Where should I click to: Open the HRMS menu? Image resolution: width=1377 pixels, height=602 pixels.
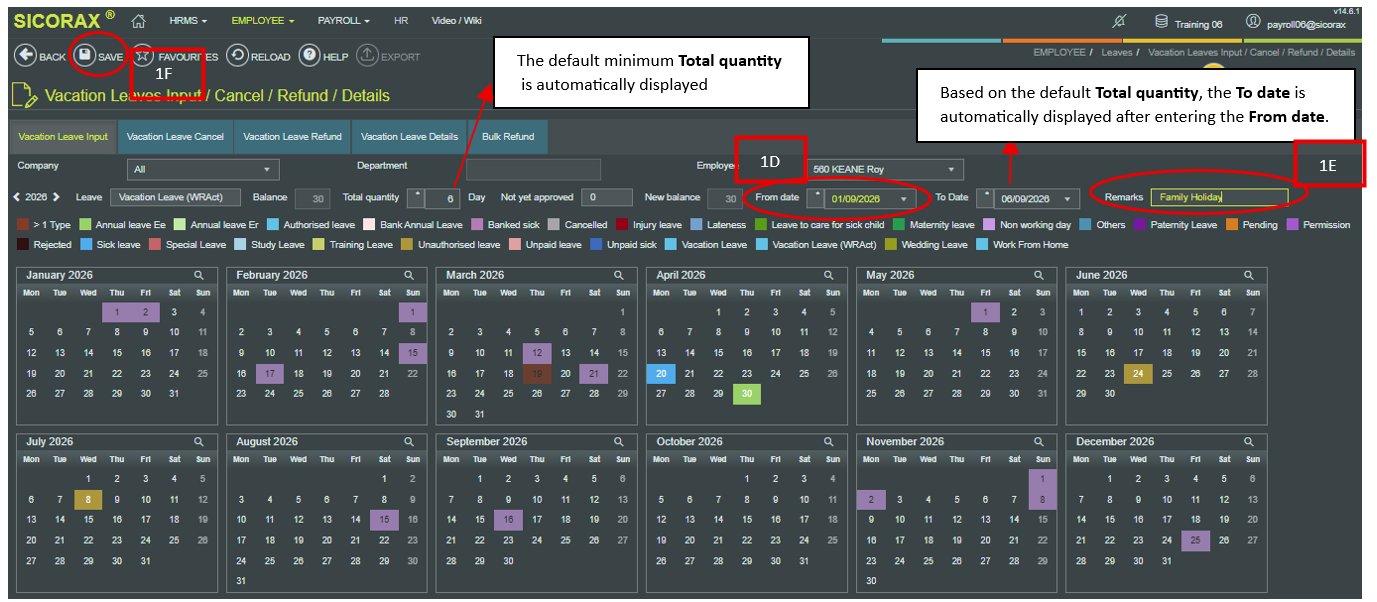pos(188,21)
